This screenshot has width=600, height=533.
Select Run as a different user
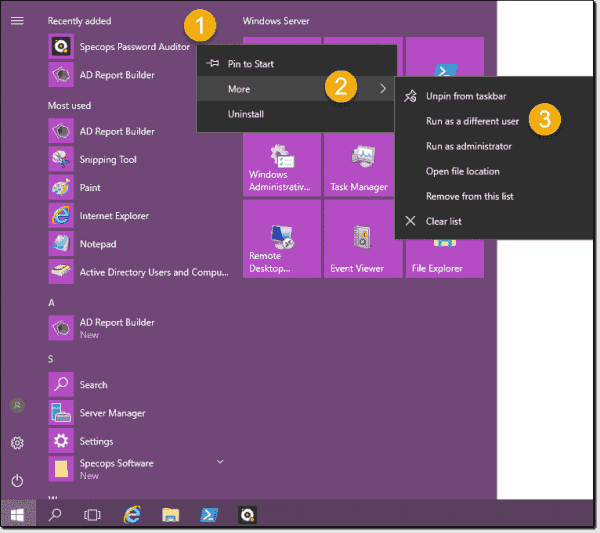470,121
